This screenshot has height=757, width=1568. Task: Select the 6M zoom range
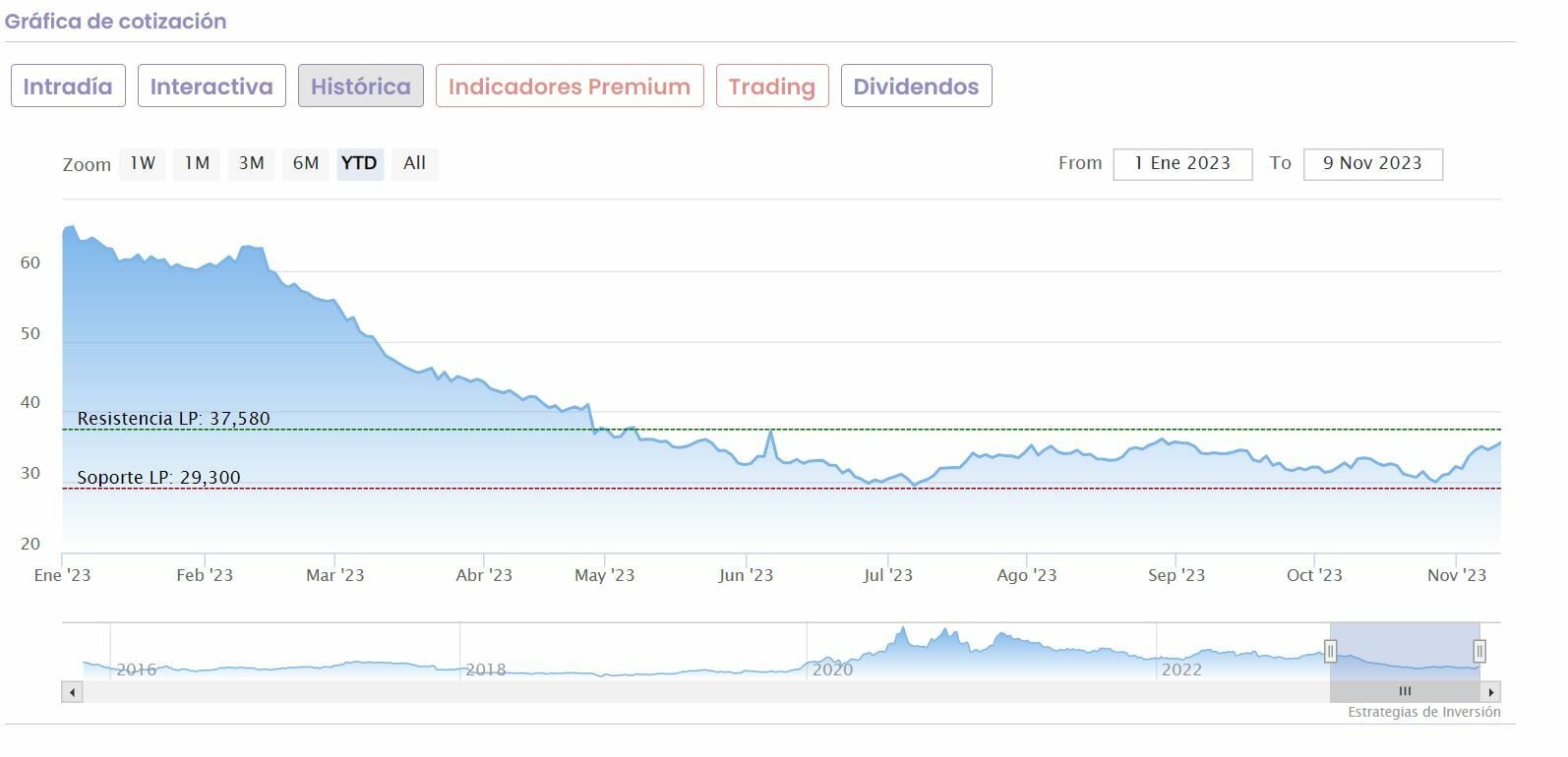click(305, 163)
